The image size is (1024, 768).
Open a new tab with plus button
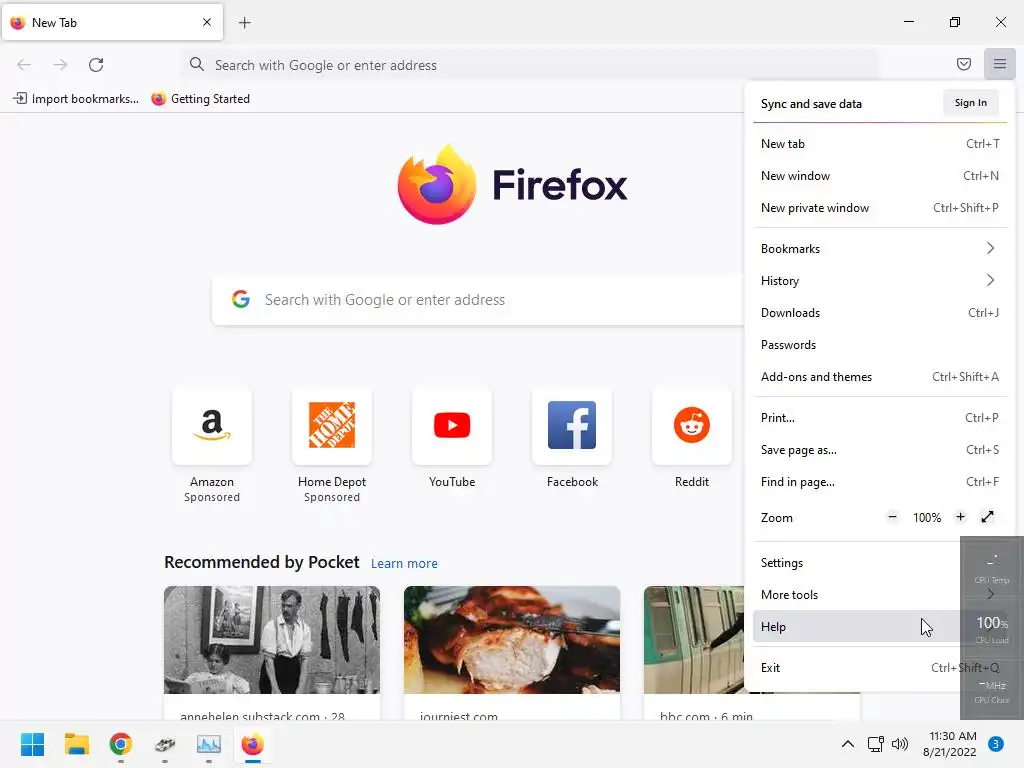pos(244,23)
